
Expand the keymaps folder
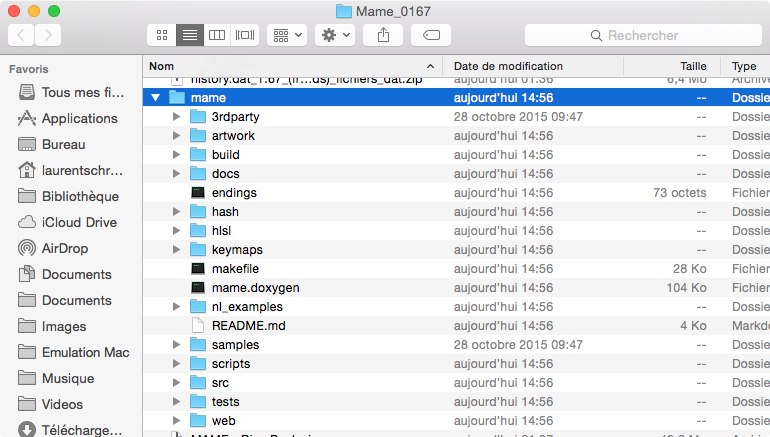click(x=176, y=250)
